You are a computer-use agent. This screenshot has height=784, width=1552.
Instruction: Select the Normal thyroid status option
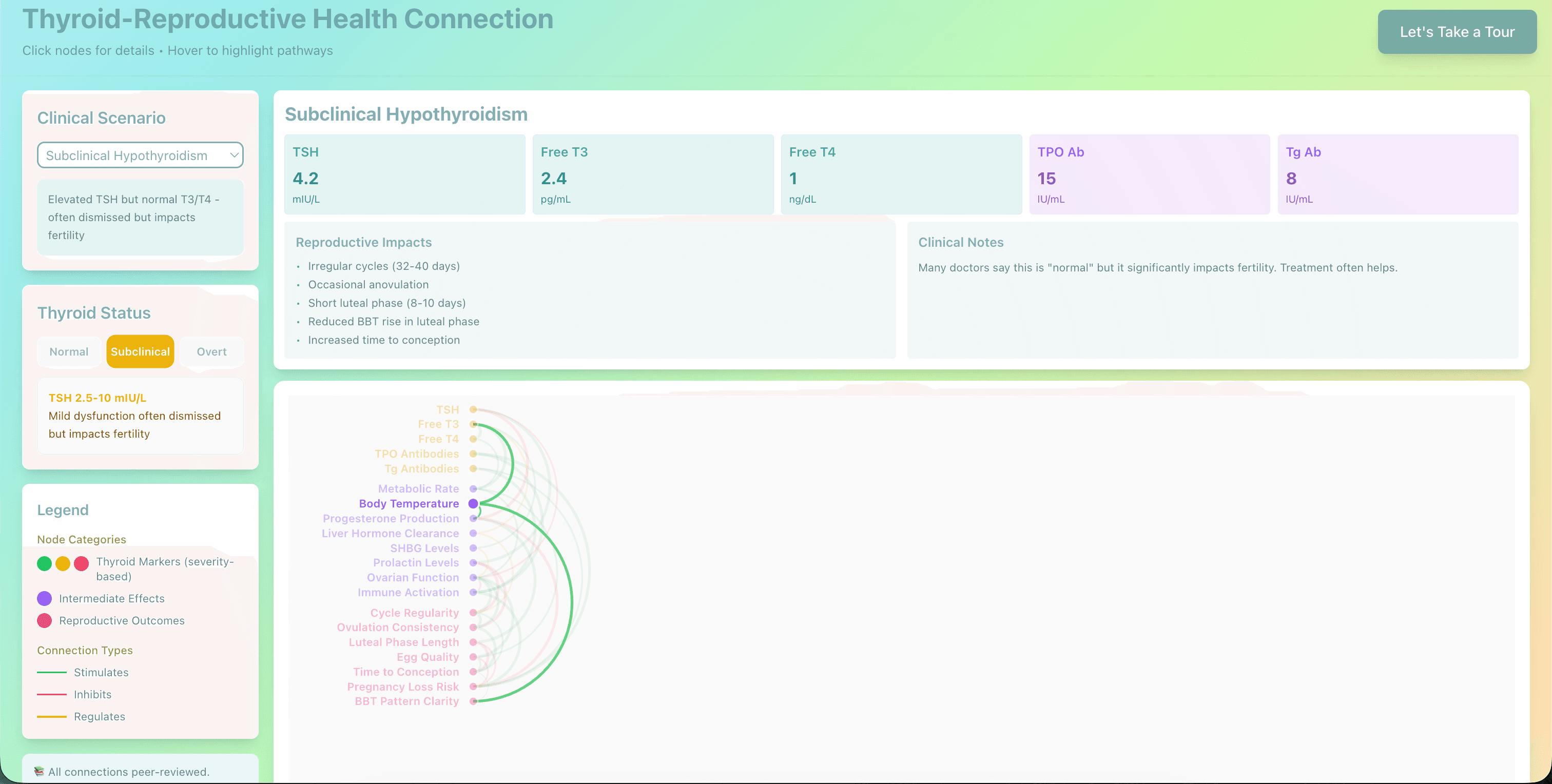click(x=69, y=351)
